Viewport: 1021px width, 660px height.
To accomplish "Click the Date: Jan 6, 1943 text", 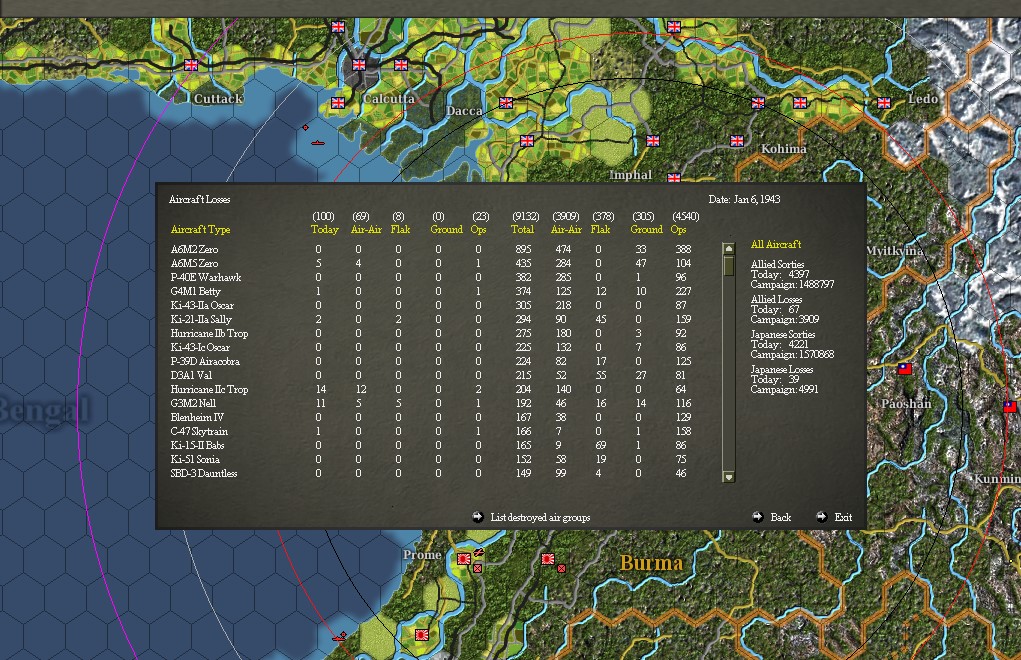I will 744,199.
